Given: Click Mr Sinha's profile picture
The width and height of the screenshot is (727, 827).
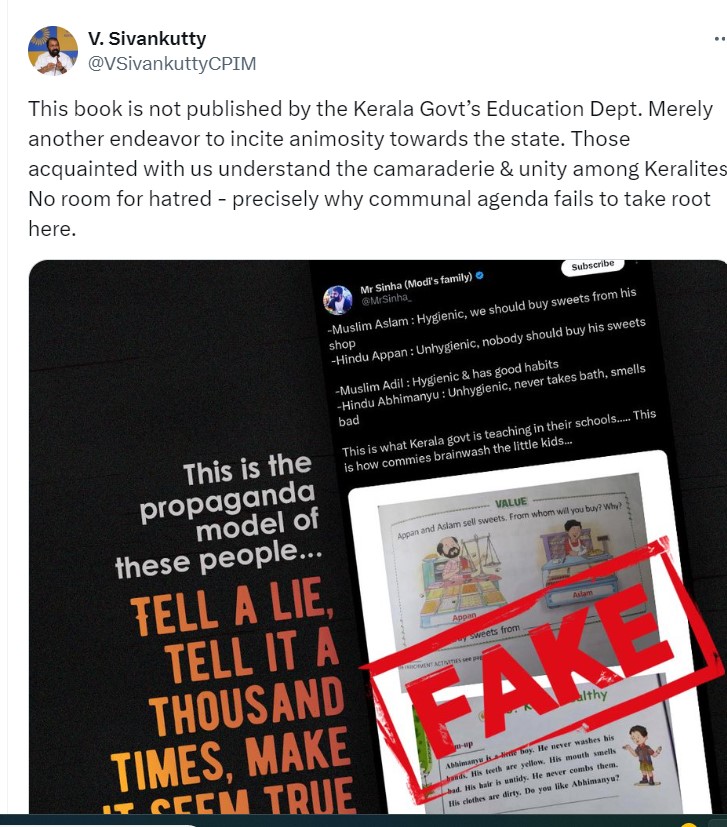Looking at the screenshot, I should coord(337,300).
